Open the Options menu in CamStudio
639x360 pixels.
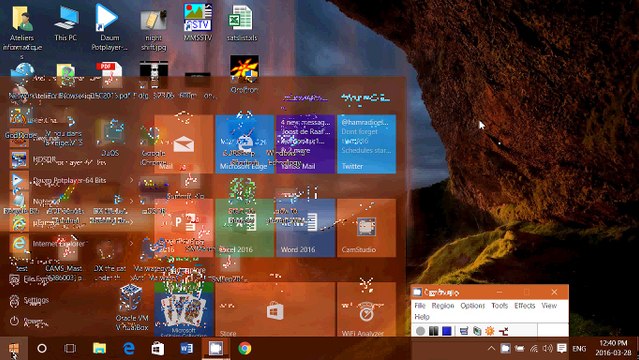[x=473, y=305]
